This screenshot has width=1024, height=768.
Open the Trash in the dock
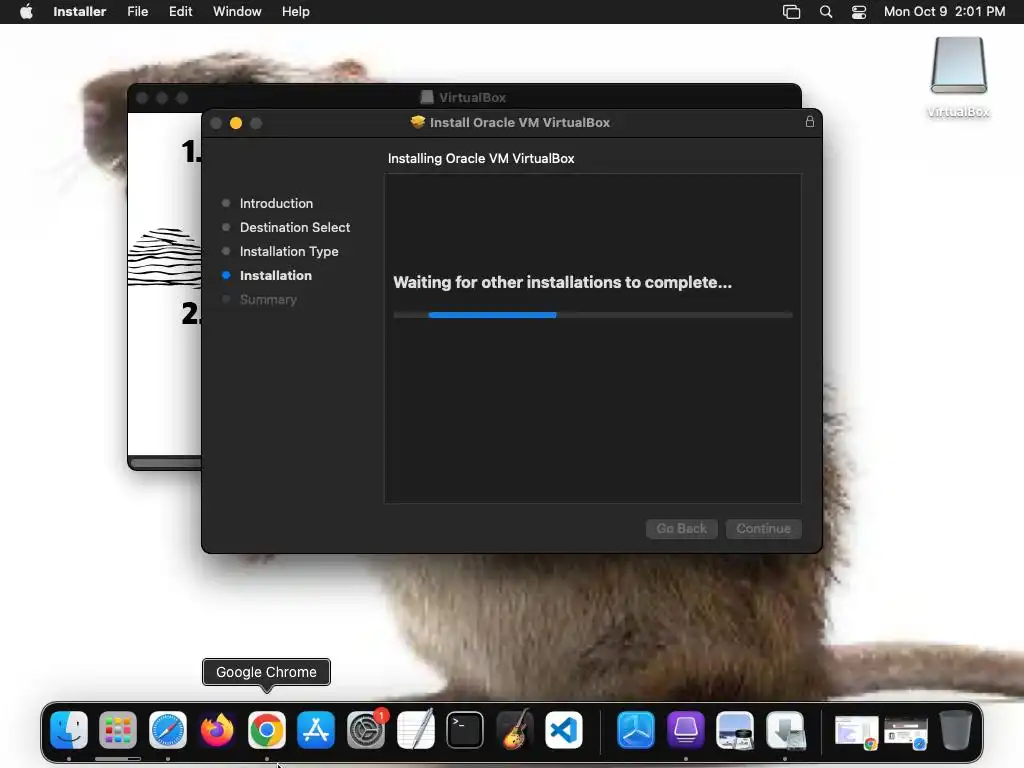tap(956, 730)
